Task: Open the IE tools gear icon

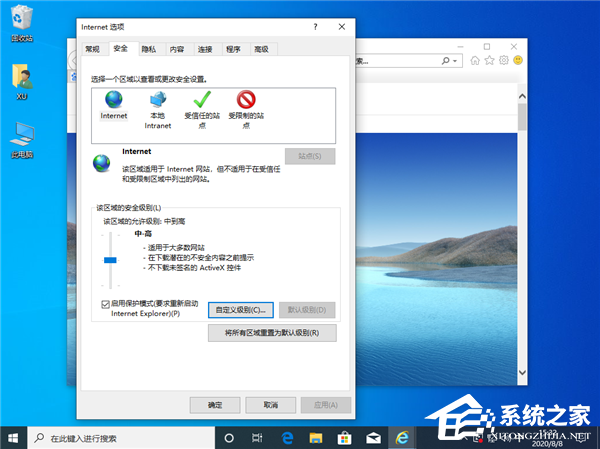Action: point(504,60)
